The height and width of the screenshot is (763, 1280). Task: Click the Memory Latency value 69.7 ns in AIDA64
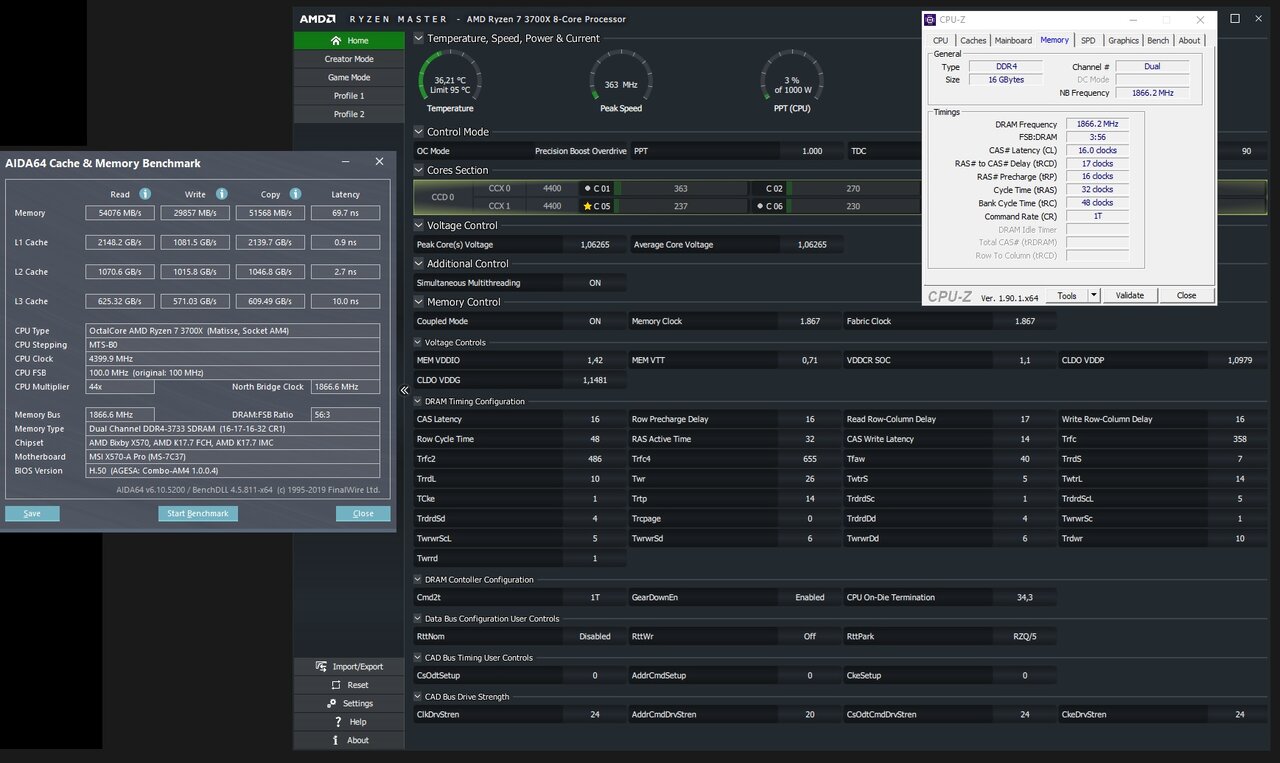[346, 213]
